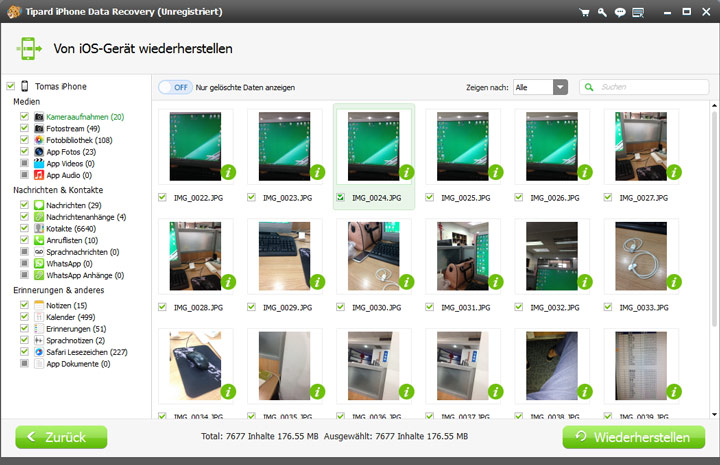The height and width of the screenshot is (465, 720).
Task: Select the IMG_0029.JPG photo thumbnail
Action: point(284,256)
